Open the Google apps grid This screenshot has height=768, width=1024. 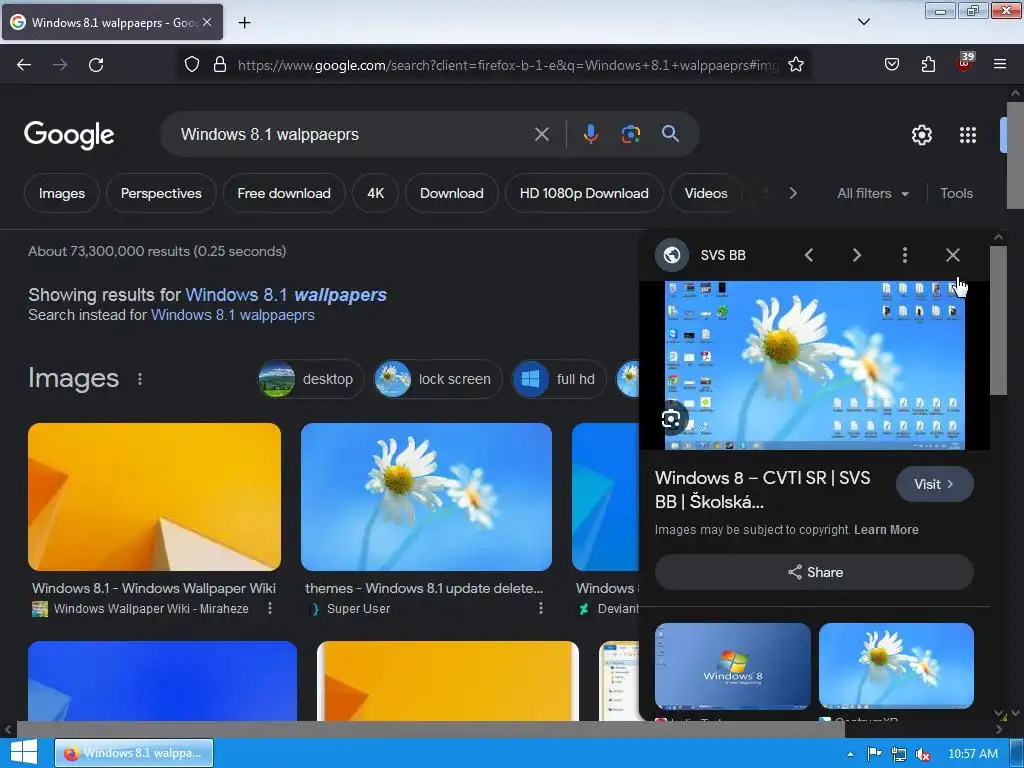pyautogui.click(x=968, y=135)
